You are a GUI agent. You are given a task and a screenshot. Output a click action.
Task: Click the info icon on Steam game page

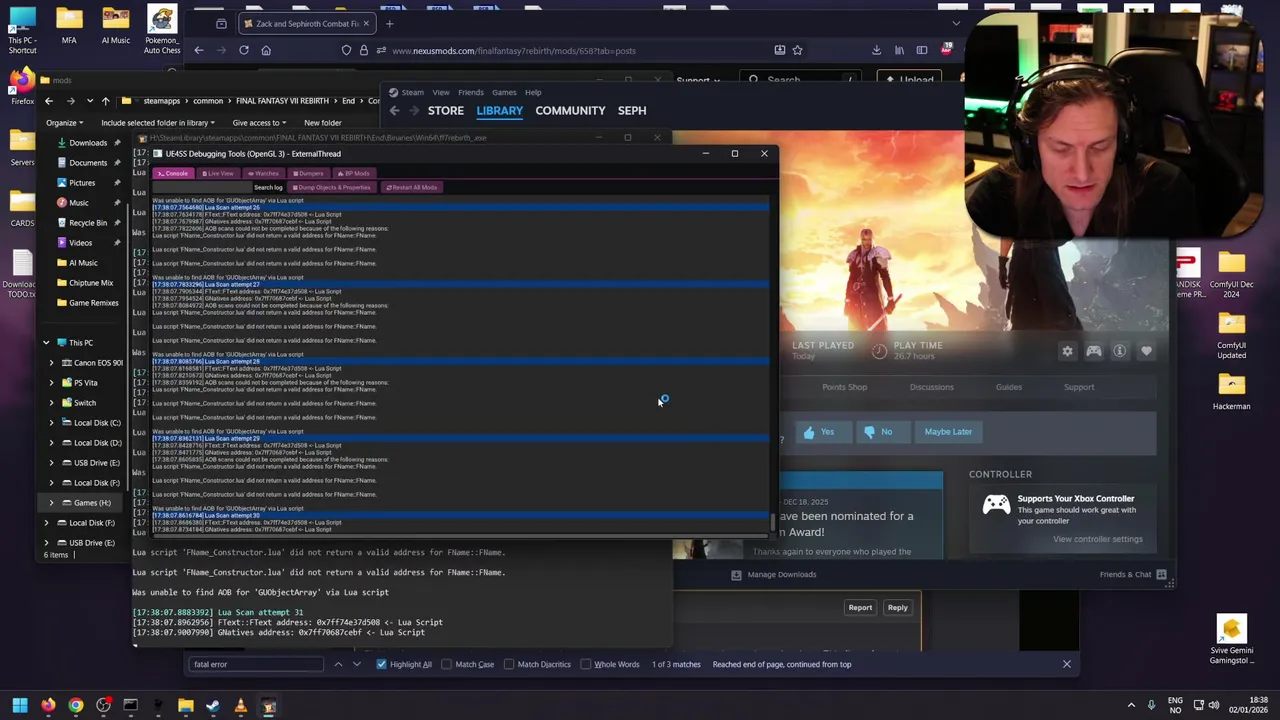1119,351
